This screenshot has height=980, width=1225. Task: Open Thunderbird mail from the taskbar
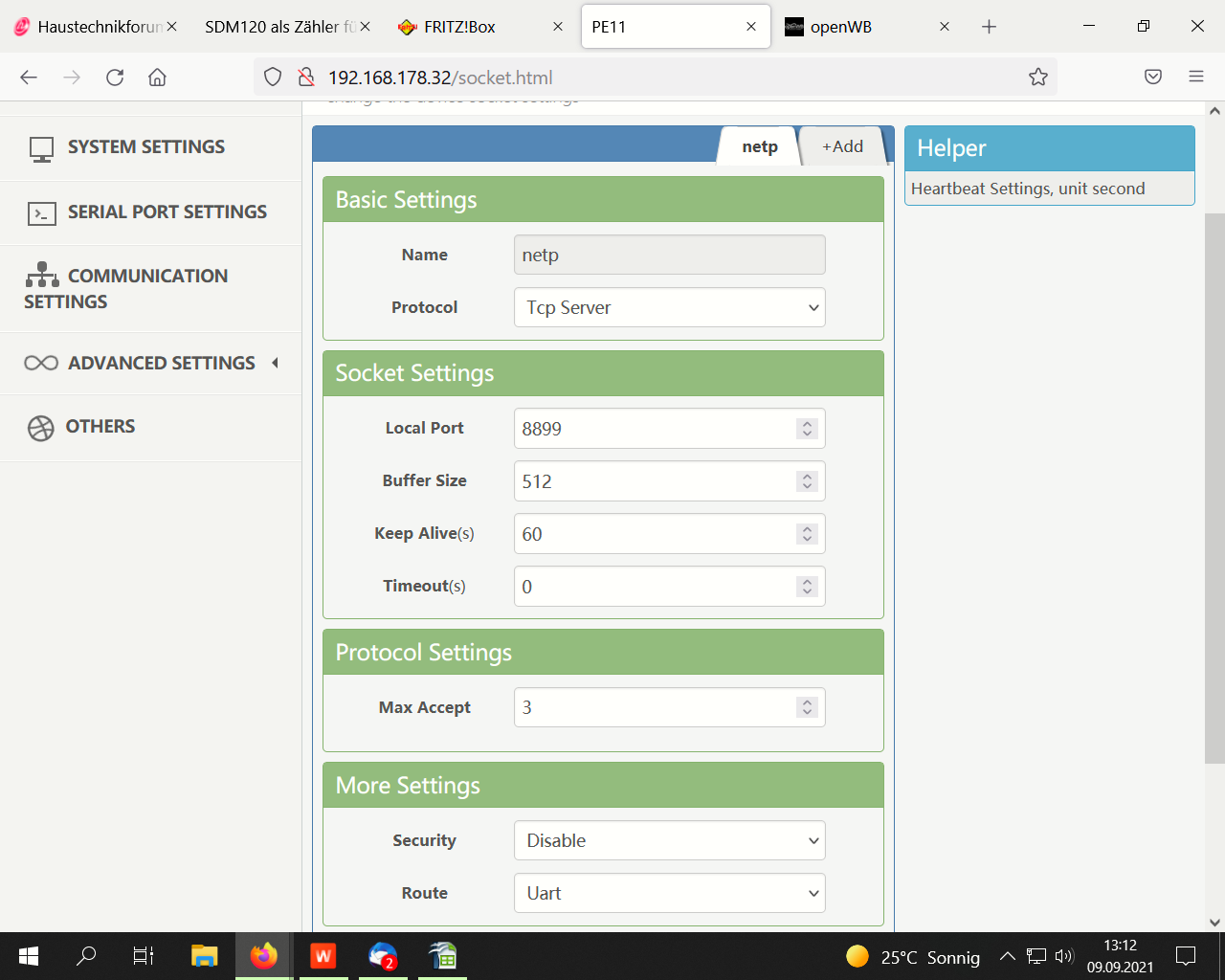(x=383, y=956)
